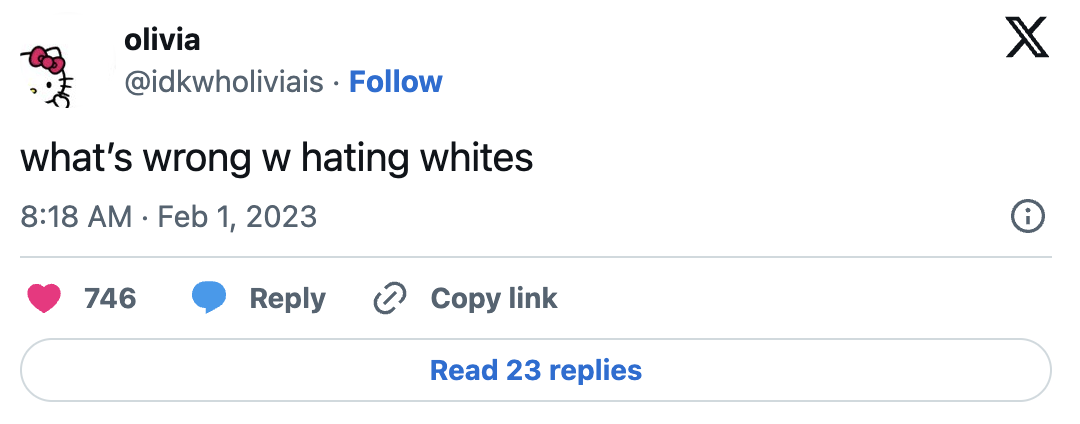Open the Twitter info circle icon

(1028, 216)
